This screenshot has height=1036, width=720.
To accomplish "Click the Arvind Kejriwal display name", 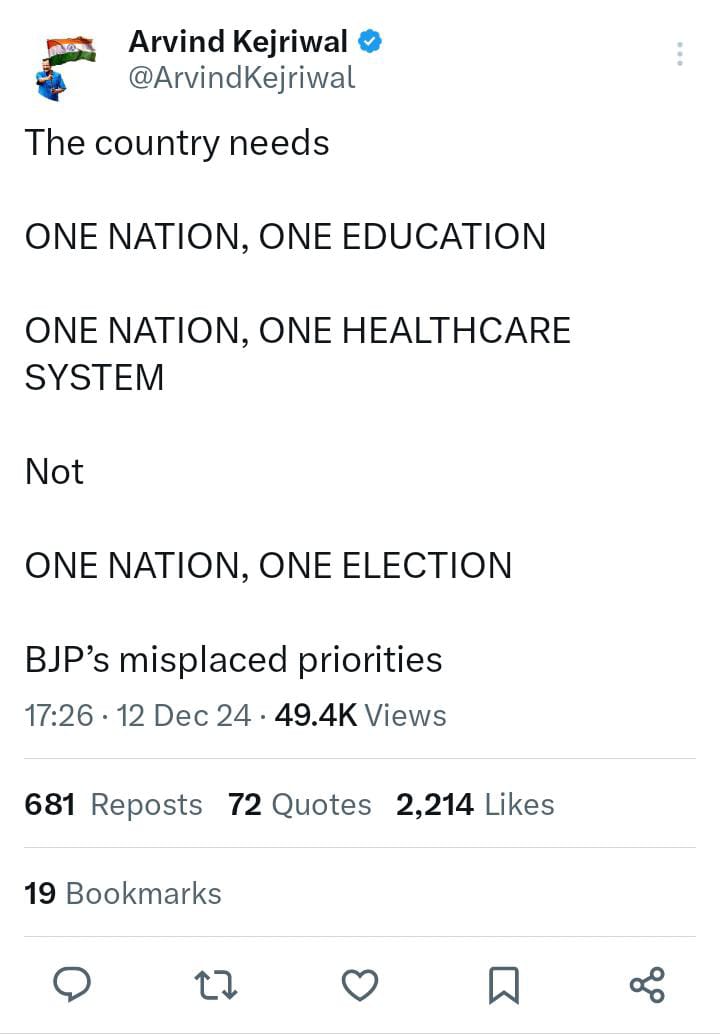I will tap(238, 42).
